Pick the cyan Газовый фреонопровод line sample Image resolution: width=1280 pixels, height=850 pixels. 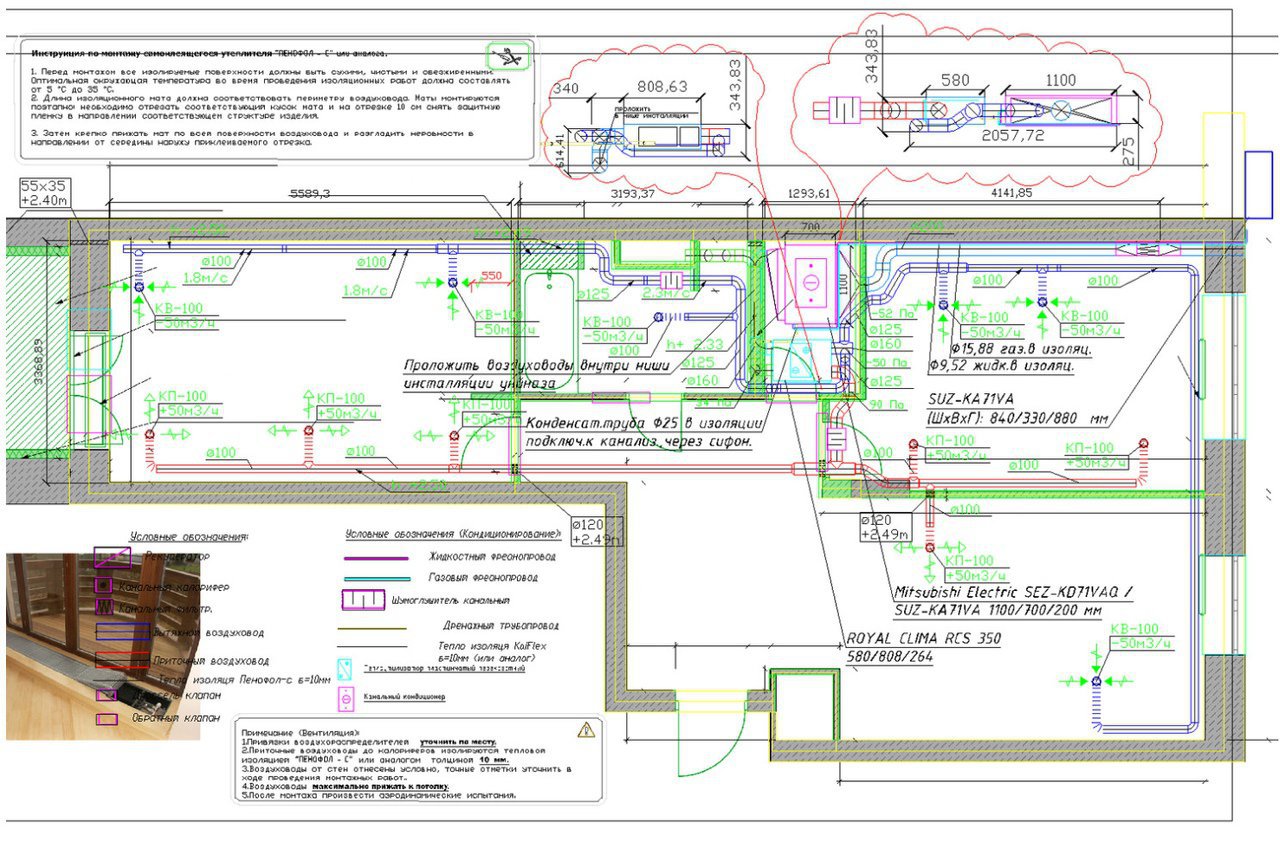point(376,579)
